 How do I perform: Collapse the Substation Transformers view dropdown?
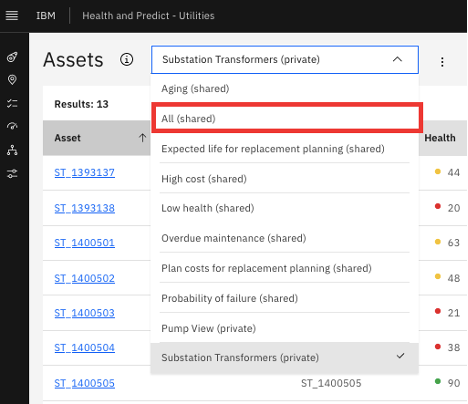(285, 60)
